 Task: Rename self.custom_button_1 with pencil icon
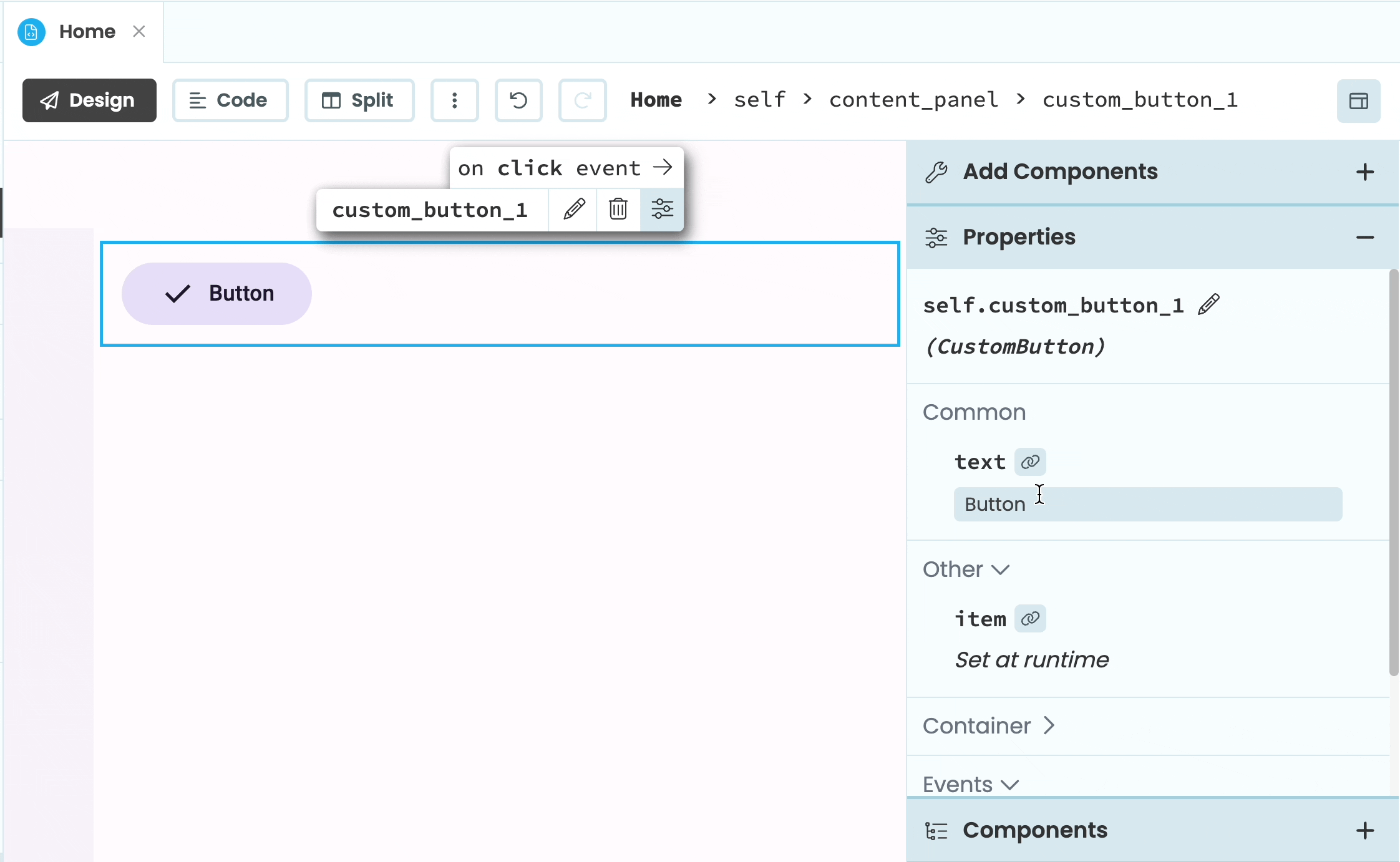(x=1208, y=304)
